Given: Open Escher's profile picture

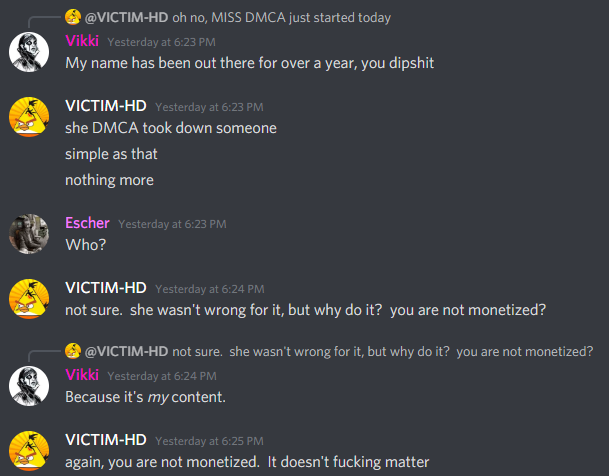Looking at the screenshot, I should coord(29,234).
